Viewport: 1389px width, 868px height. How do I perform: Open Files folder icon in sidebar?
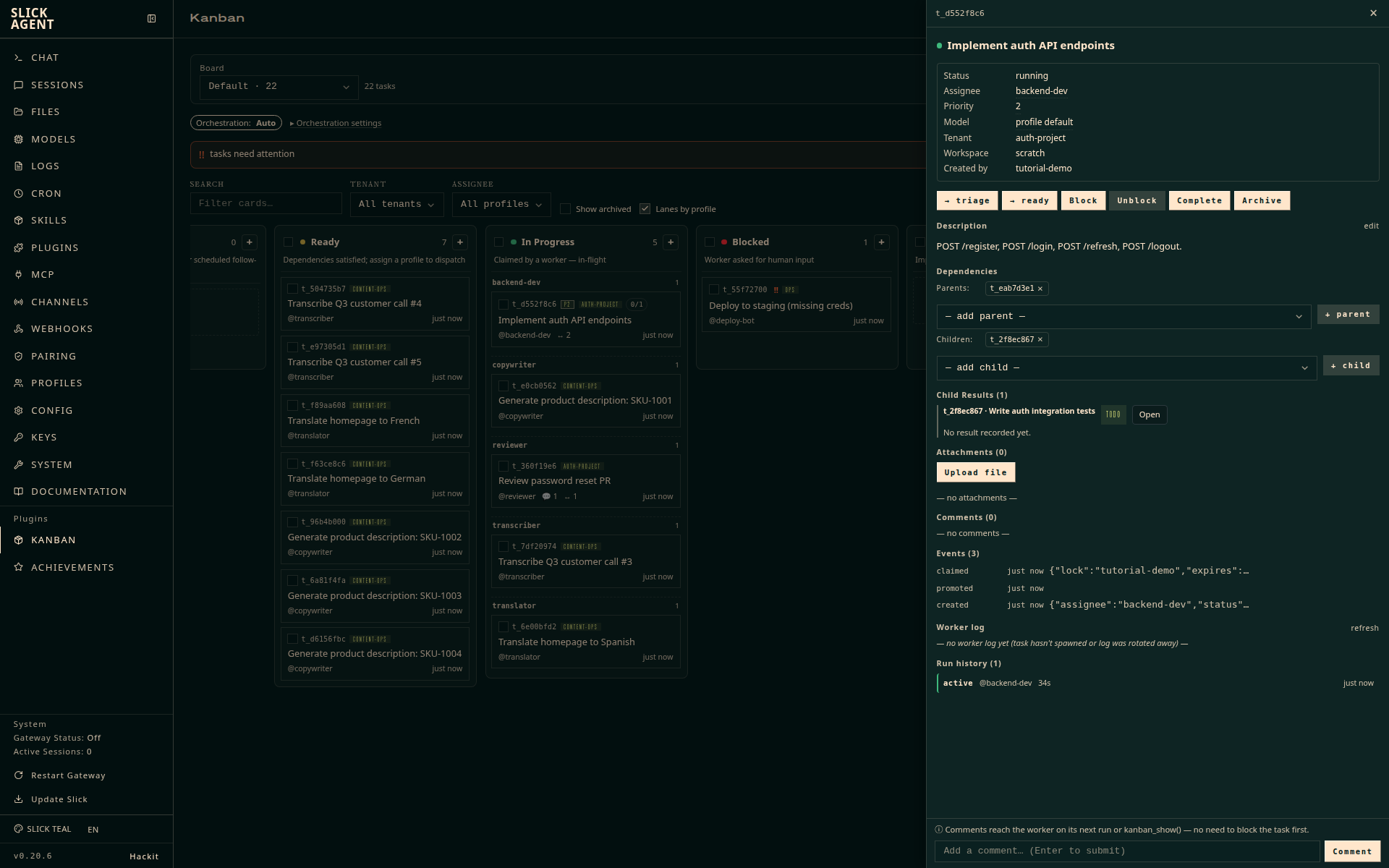18,112
